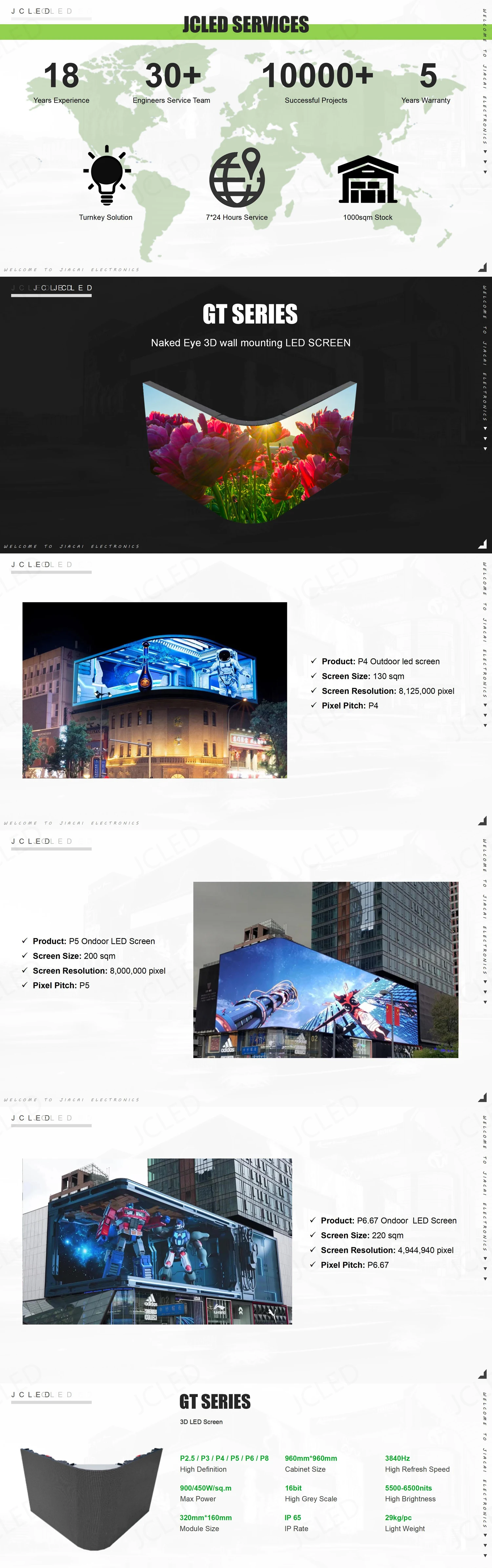This screenshot has height=1568, width=492.
Task: Click the "JCLED SERVICES" heading
Action: click(x=246, y=24)
